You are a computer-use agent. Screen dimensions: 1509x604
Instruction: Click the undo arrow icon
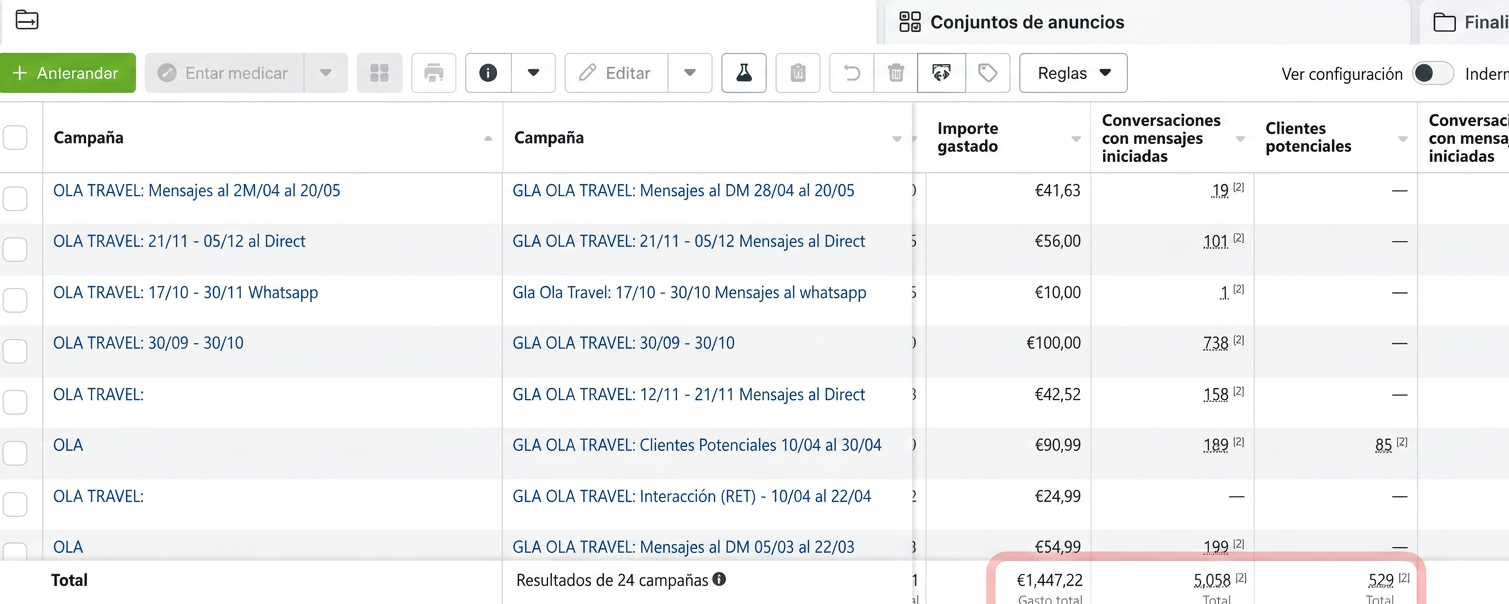point(852,73)
